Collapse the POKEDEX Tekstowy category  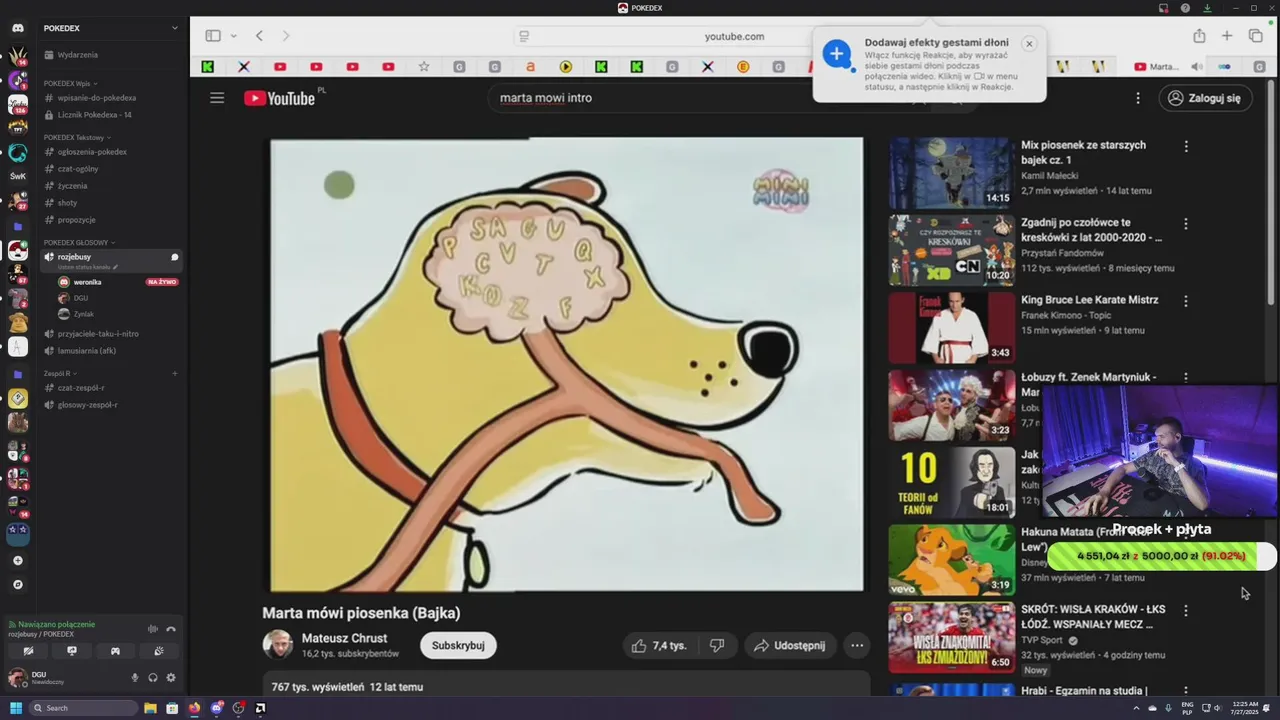tap(77, 137)
